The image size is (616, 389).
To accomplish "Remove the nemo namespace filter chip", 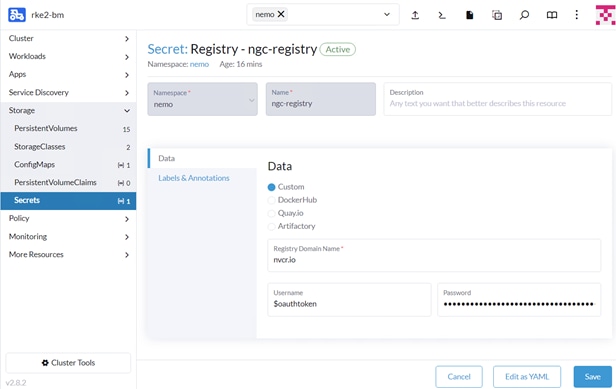I will point(281,14).
